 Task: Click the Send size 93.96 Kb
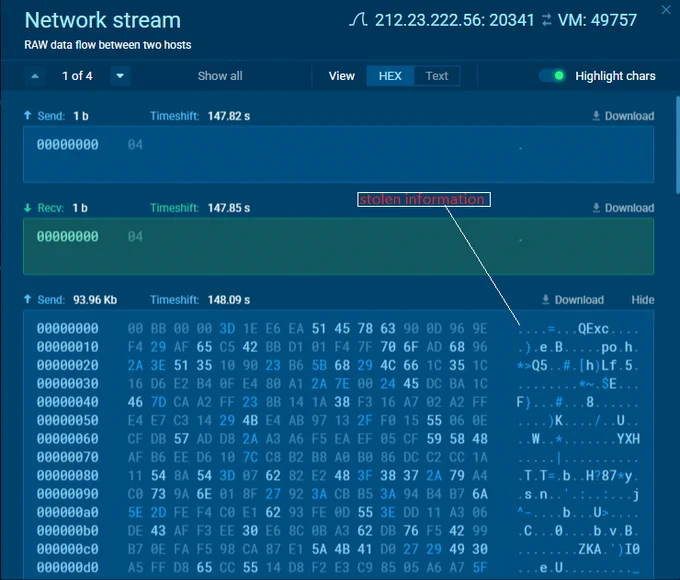[95, 300]
